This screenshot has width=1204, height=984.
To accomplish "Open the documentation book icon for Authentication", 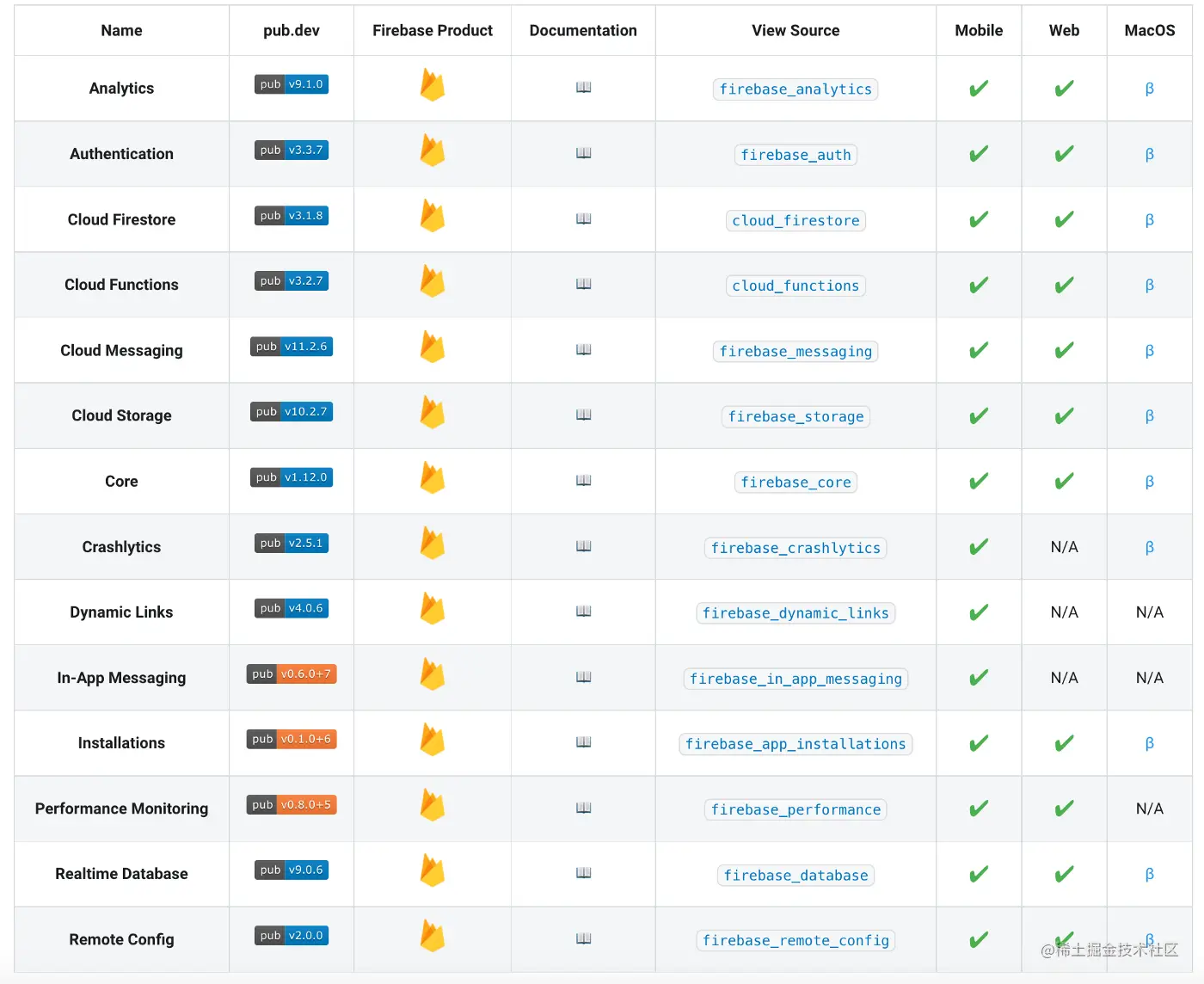I will [583, 153].
